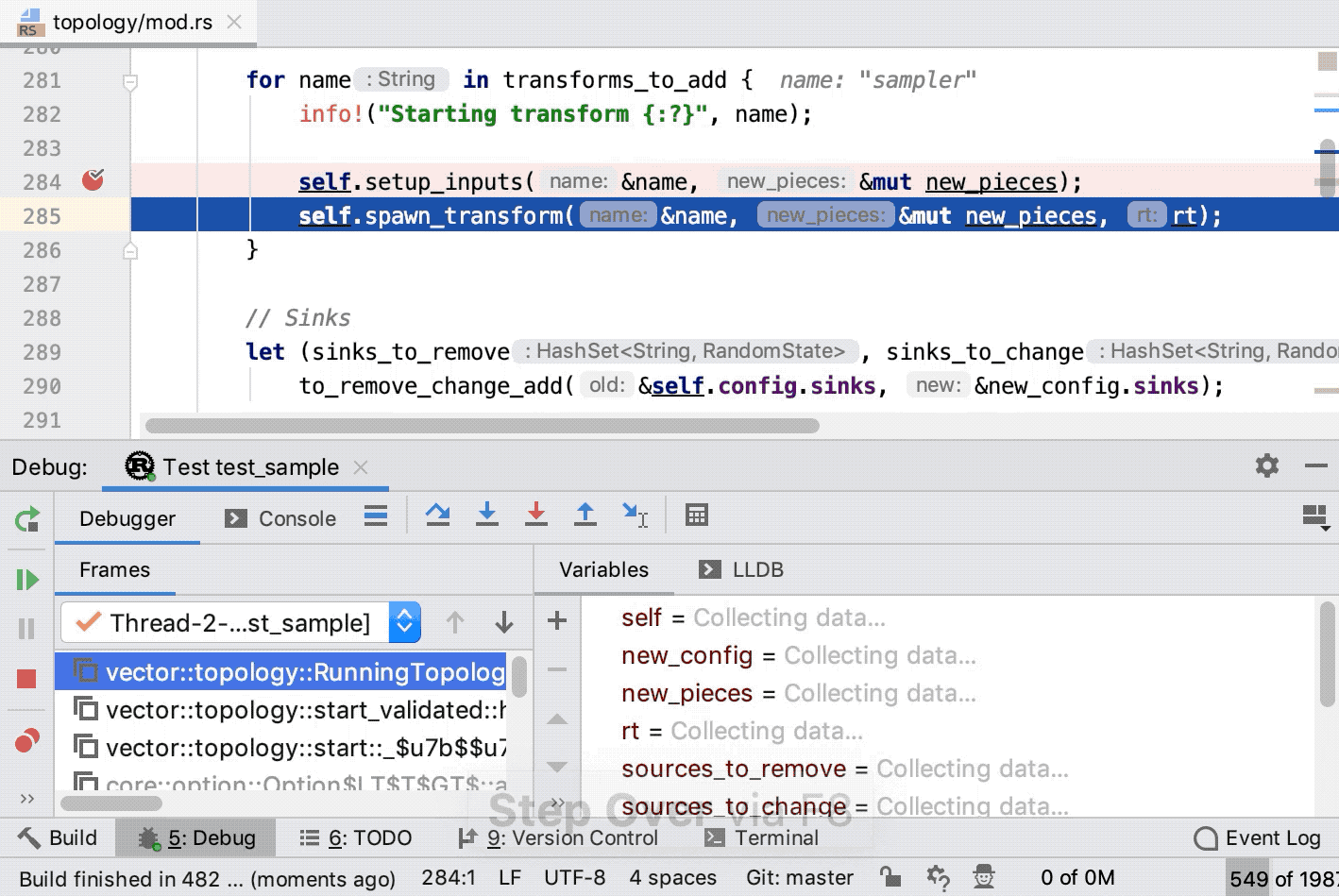Toggle the read-only lock icon
Viewport: 1339px width, 896px height.
pyautogui.click(x=890, y=877)
